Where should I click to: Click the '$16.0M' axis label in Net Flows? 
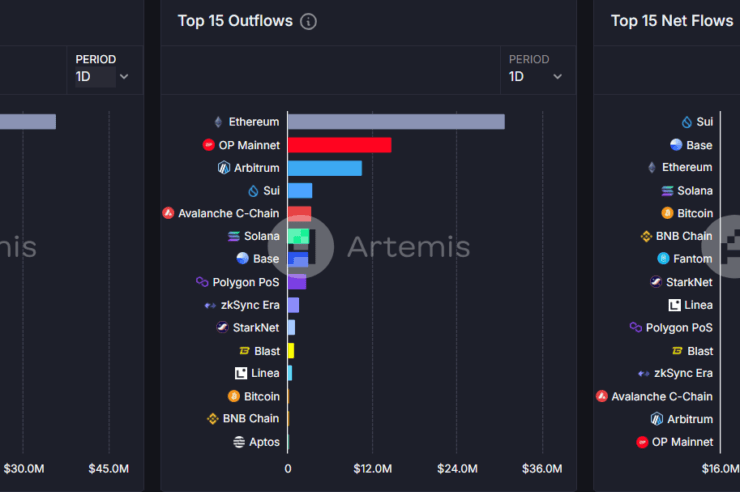click(x=721, y=468)
